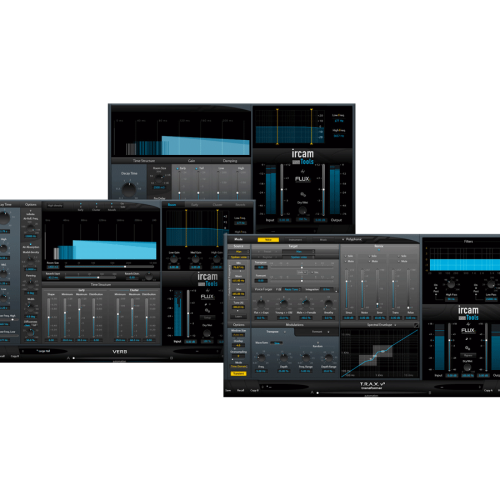Click the Output value field in Verb Session
The width and height of the screenshot is (500, 500).
coord(320,220)
